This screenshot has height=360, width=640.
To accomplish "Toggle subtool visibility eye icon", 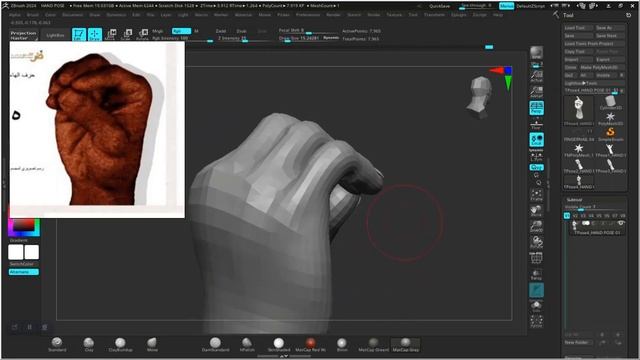I will click(621, 223).
